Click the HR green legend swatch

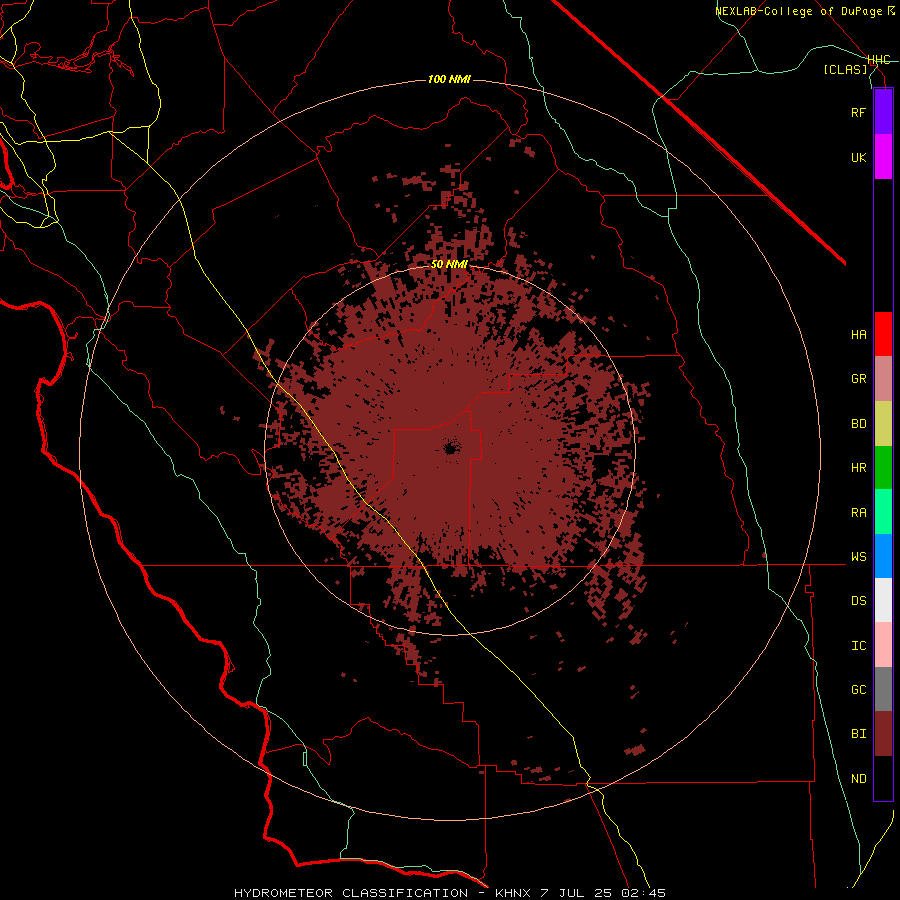coord(883,468)
